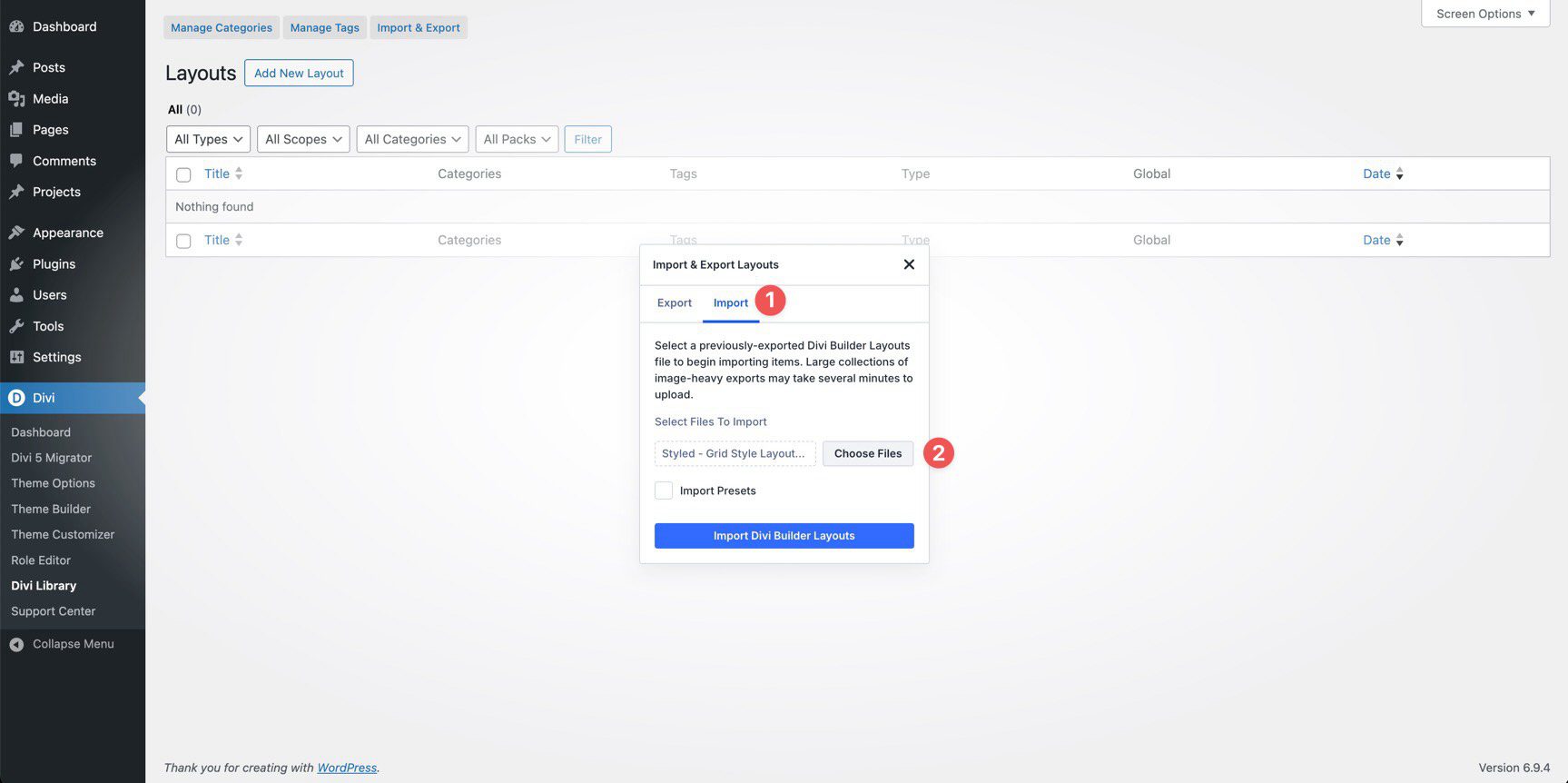Viewport: 1568px width, 783px height.
Task: Click the header Title column link
Action: 217,173
